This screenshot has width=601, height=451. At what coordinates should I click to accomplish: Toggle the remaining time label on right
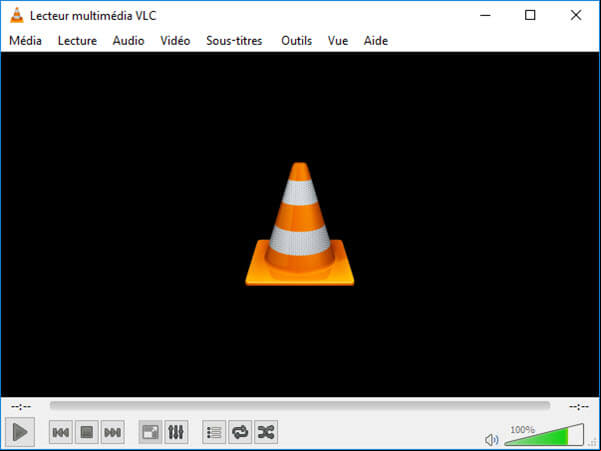pyautogui.click(x=579, y=406)
